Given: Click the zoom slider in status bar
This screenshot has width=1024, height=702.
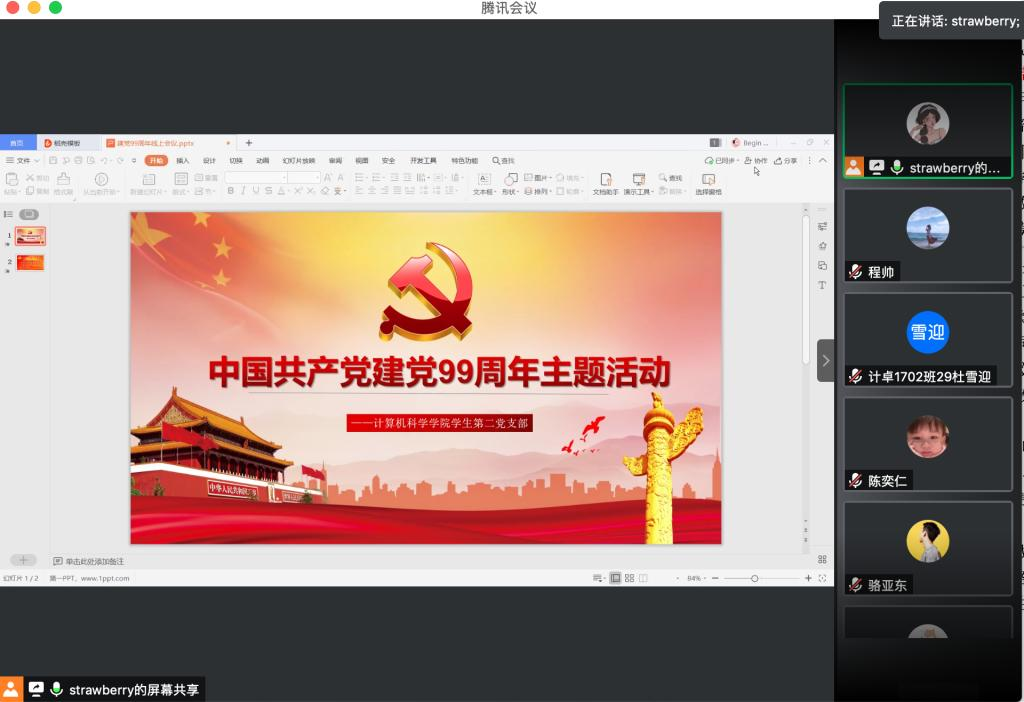Looking at the screenshot, I should point(755,578).
